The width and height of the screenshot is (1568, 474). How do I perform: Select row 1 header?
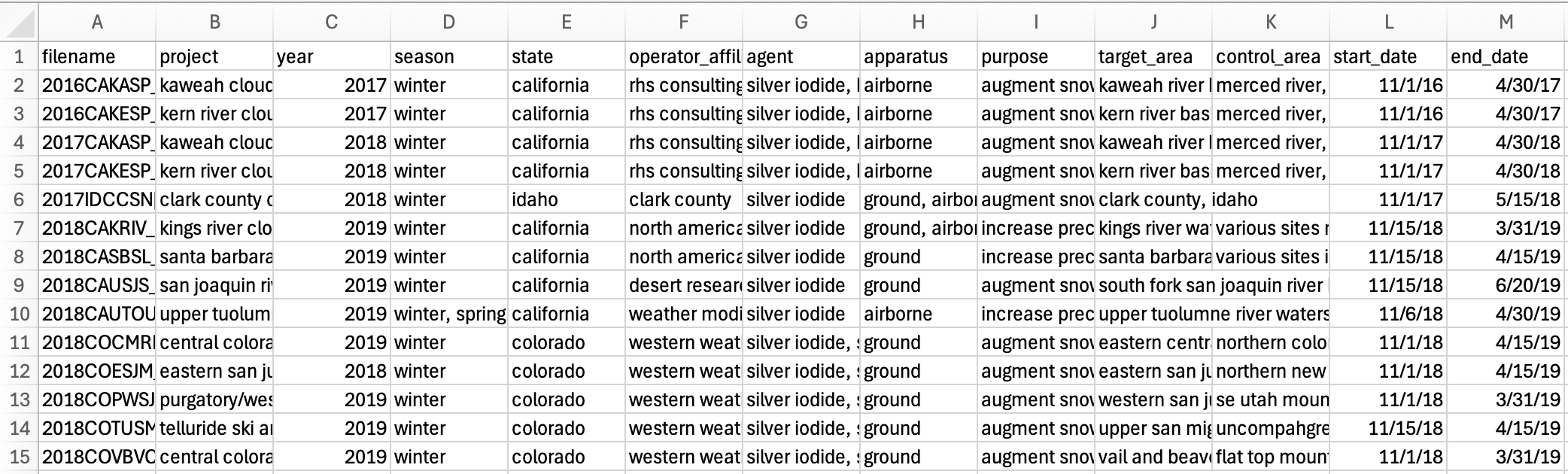(x=20, y=57)
